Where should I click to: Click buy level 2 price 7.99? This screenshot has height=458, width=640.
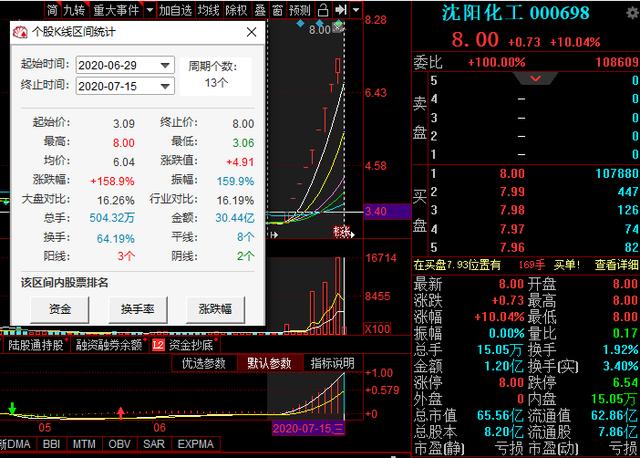click(x=512, y=192)
